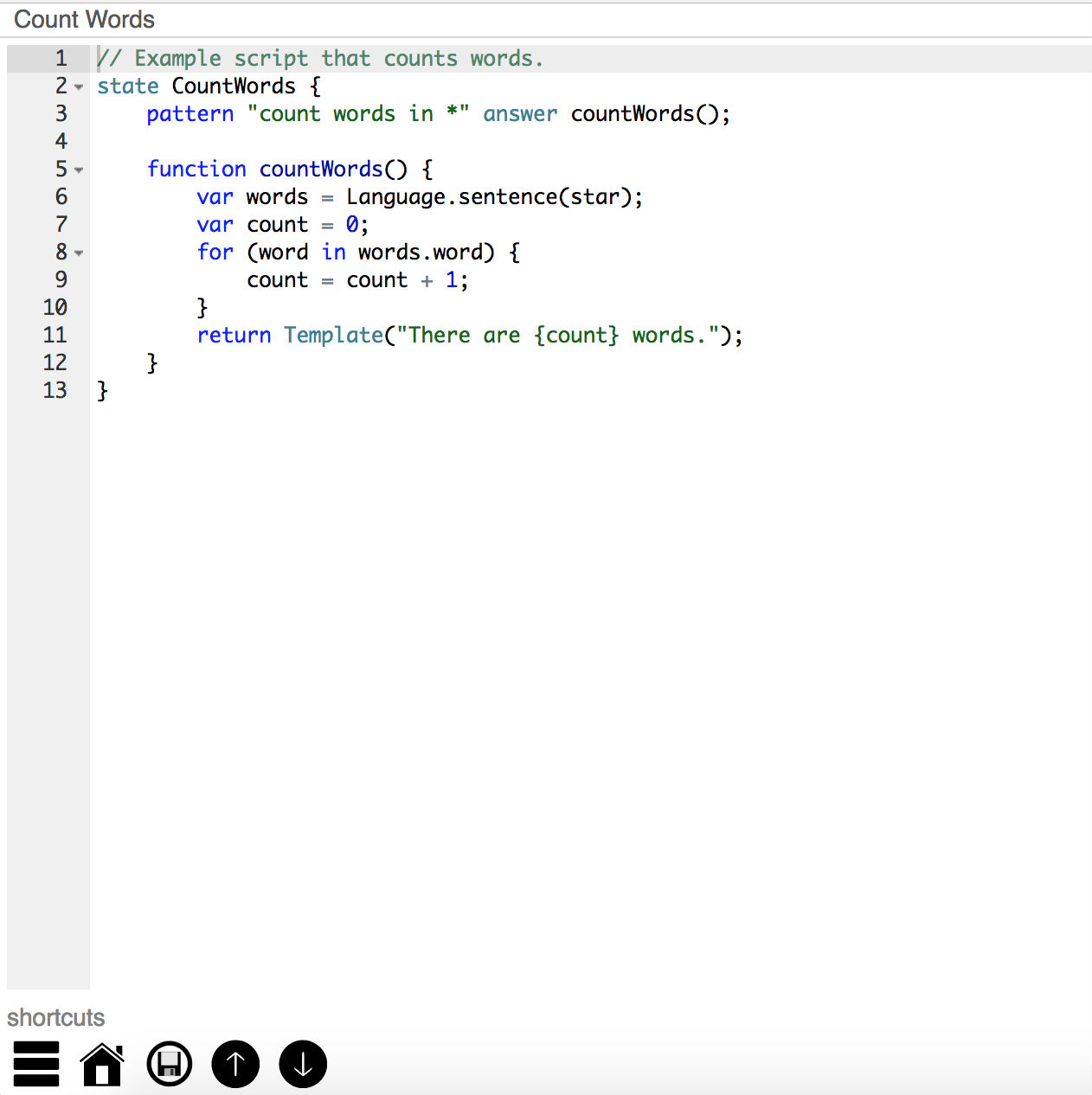This screenshot has height=1095, width=1092.
Task: Save the script with floppy disk icon
Action: pyautogui.click(x=170, y=1063)
